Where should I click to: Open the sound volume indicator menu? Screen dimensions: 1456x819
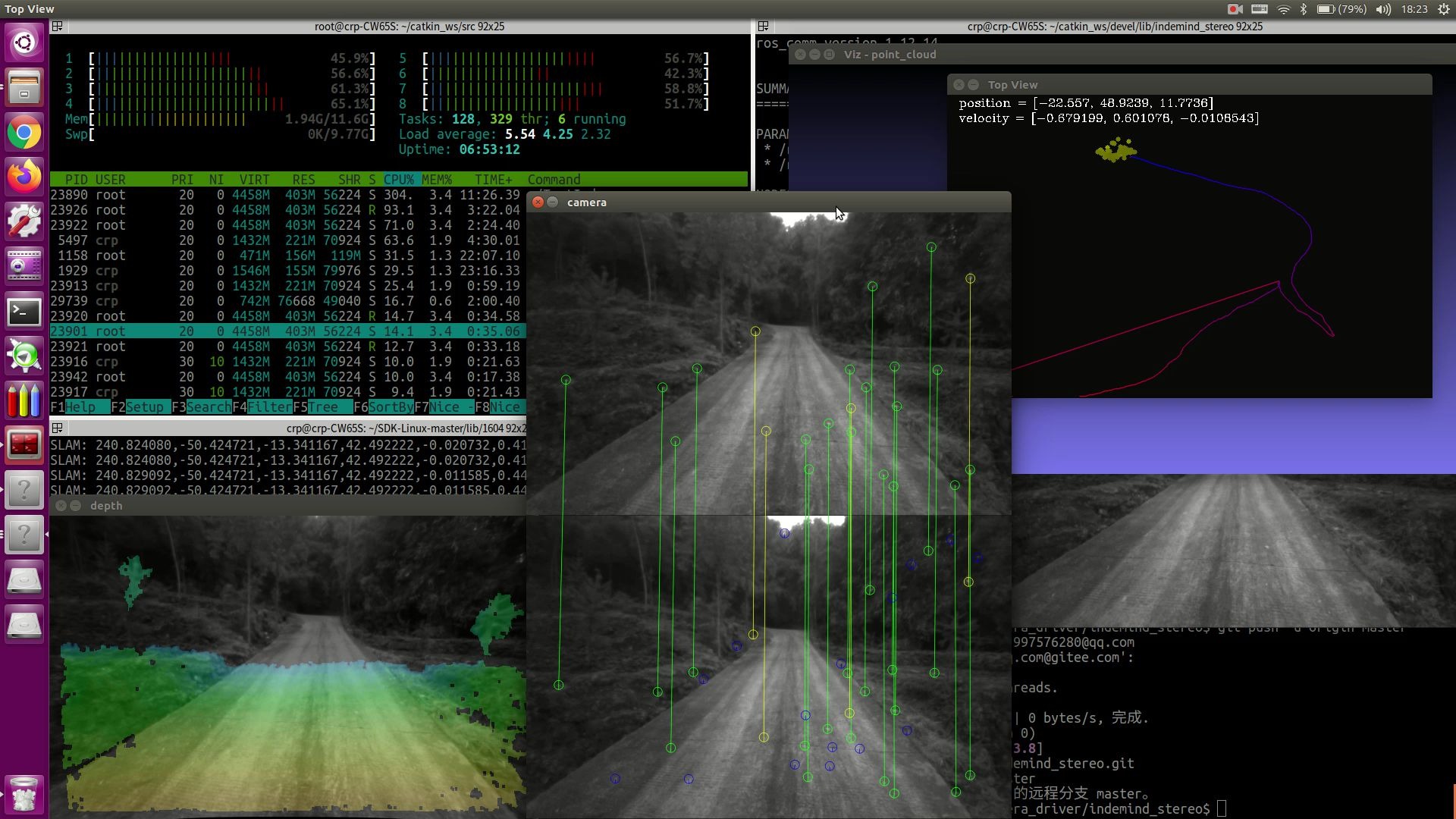pyautogui.click(x=1383, y=9)
